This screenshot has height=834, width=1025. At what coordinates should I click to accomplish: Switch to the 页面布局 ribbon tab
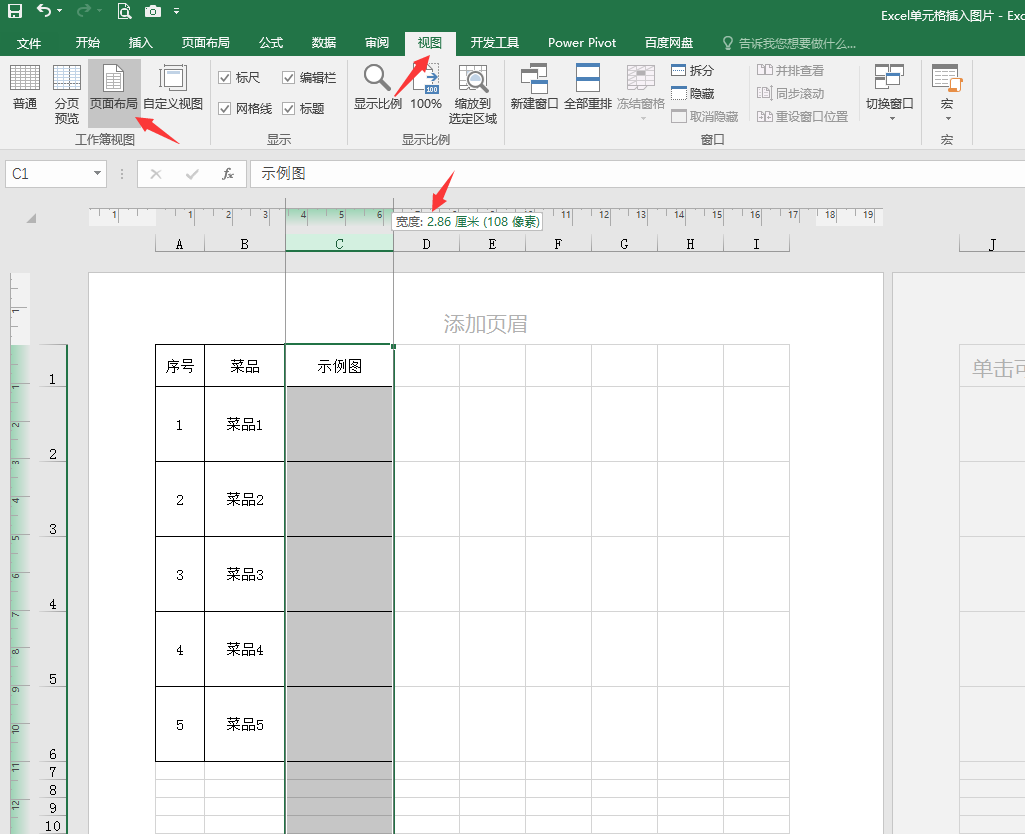[205, 43]
